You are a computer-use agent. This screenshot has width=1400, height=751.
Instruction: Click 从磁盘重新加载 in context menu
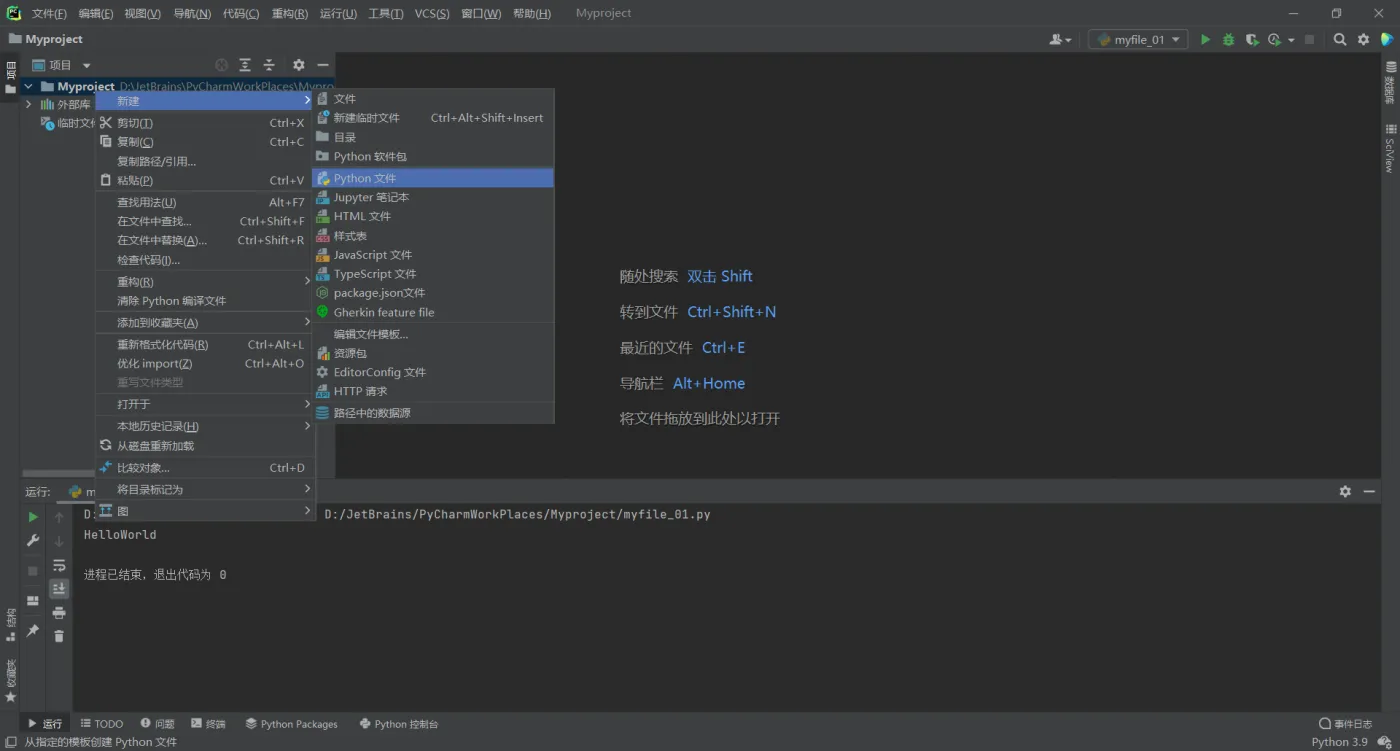tap(205, 446)
